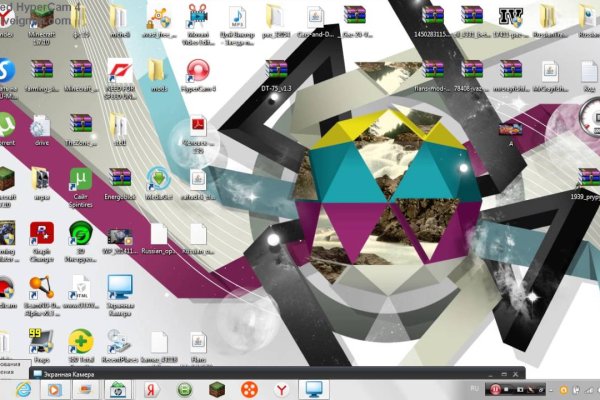Screen dimensions: 600x400
Task: Open the "mods" folder on the desktop
Action: tap(158, 72)
